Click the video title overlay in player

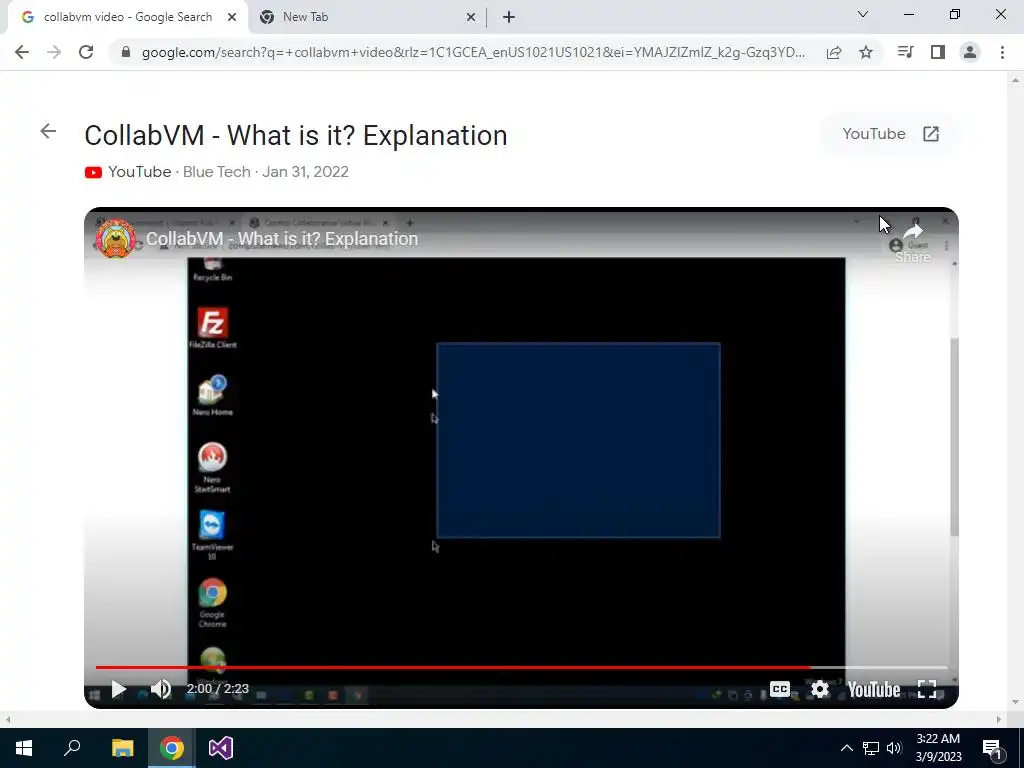(281, 239)
